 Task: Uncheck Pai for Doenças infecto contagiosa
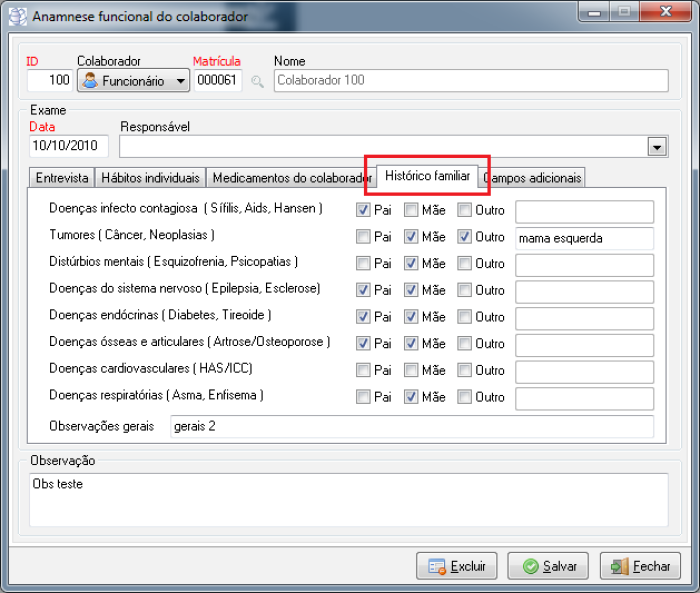(364, 211)
